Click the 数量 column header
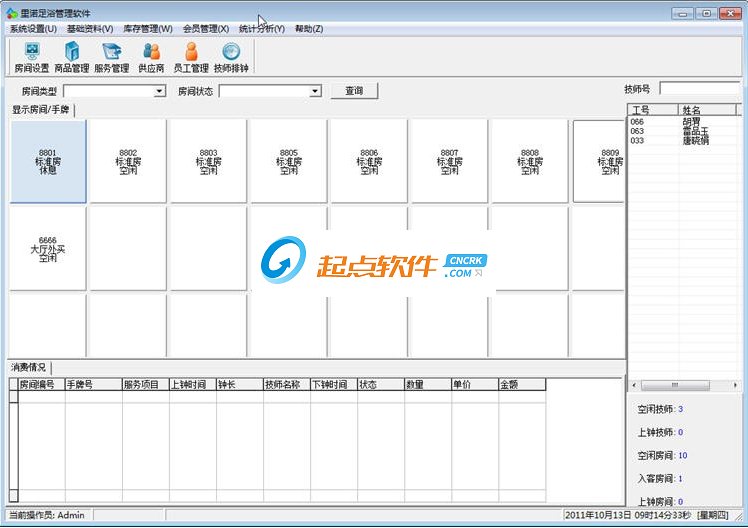 (427, 384)
